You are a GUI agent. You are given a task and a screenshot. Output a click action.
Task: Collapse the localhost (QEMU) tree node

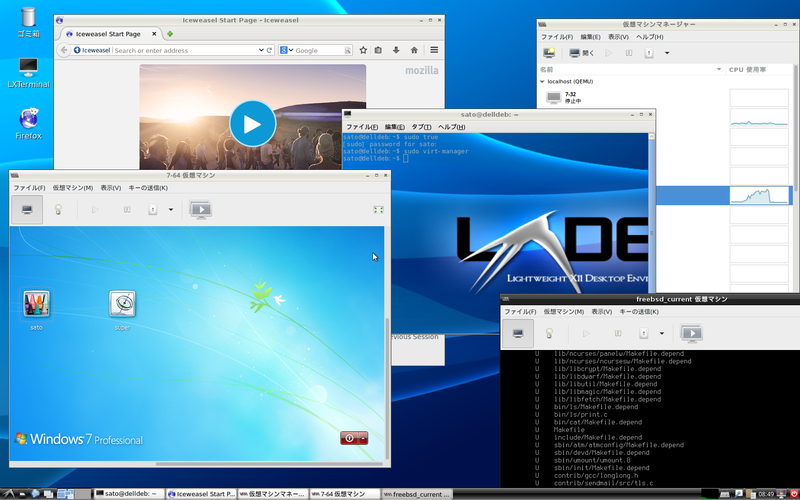coord(542,82)
